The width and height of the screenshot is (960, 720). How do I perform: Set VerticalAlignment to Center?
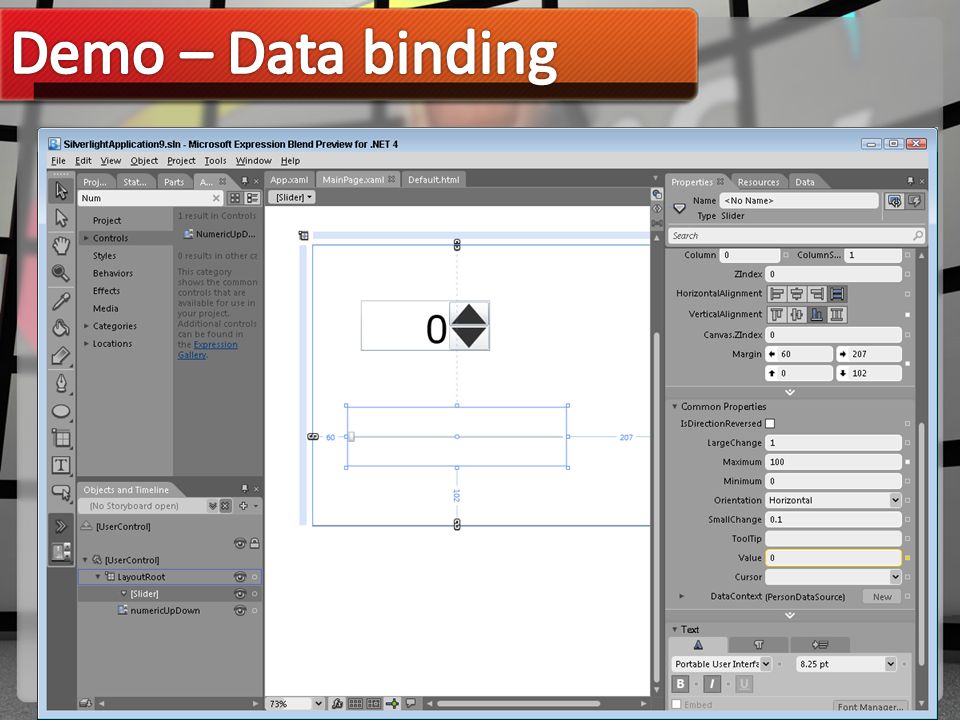click(x=797, y=315)
